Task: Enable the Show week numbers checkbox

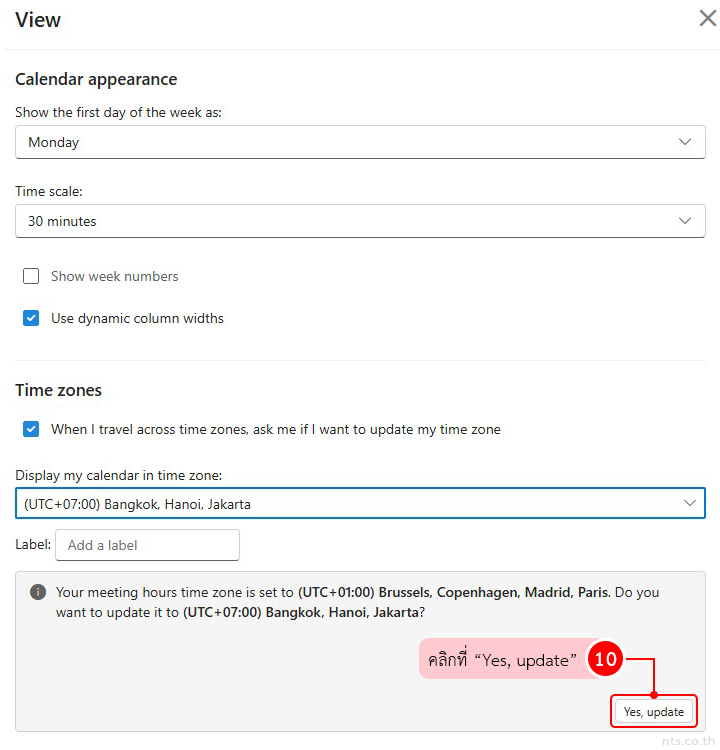Action: coord(31,276)
